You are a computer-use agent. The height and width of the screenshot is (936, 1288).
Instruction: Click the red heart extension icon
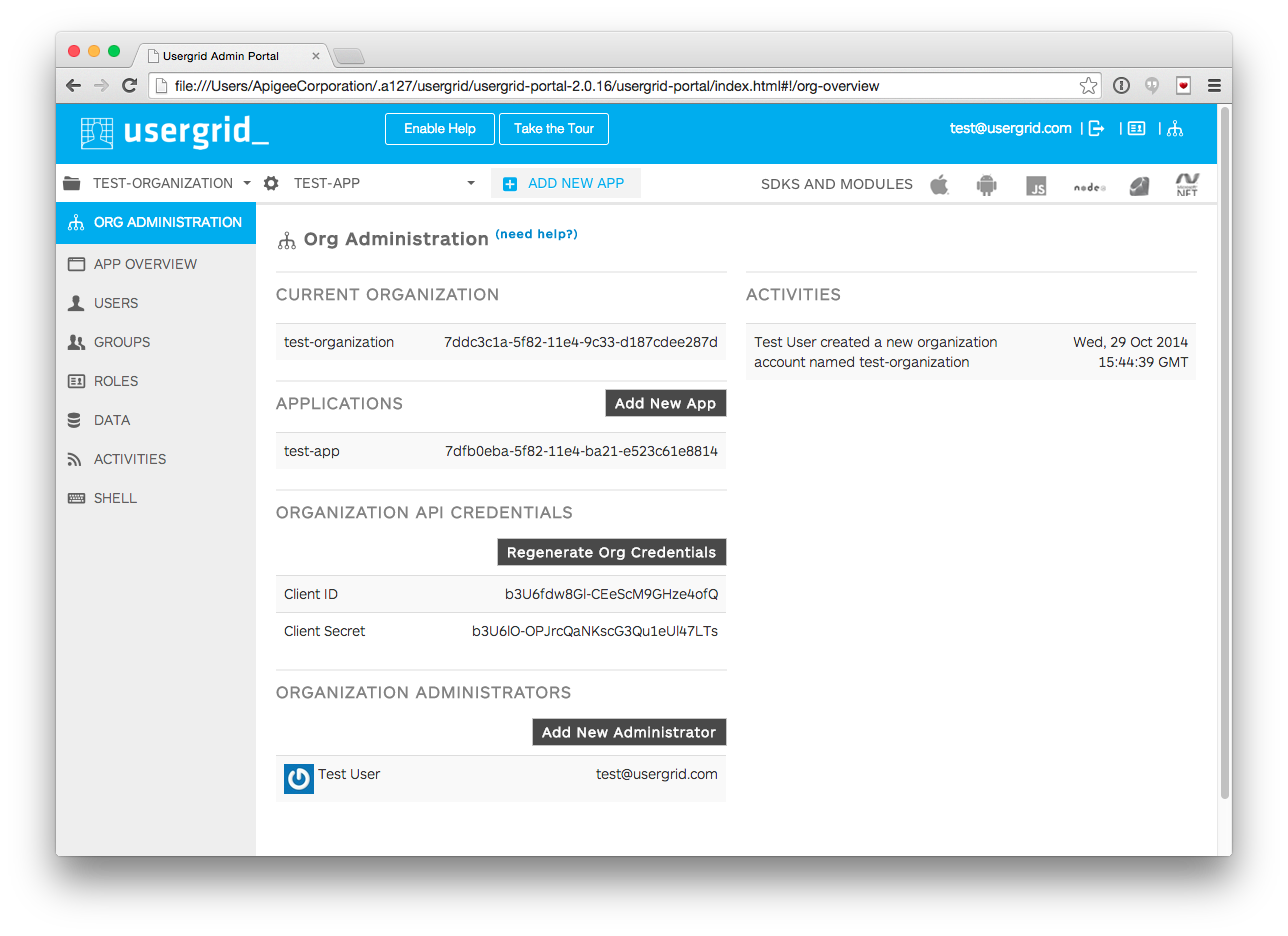(1183, 86)
